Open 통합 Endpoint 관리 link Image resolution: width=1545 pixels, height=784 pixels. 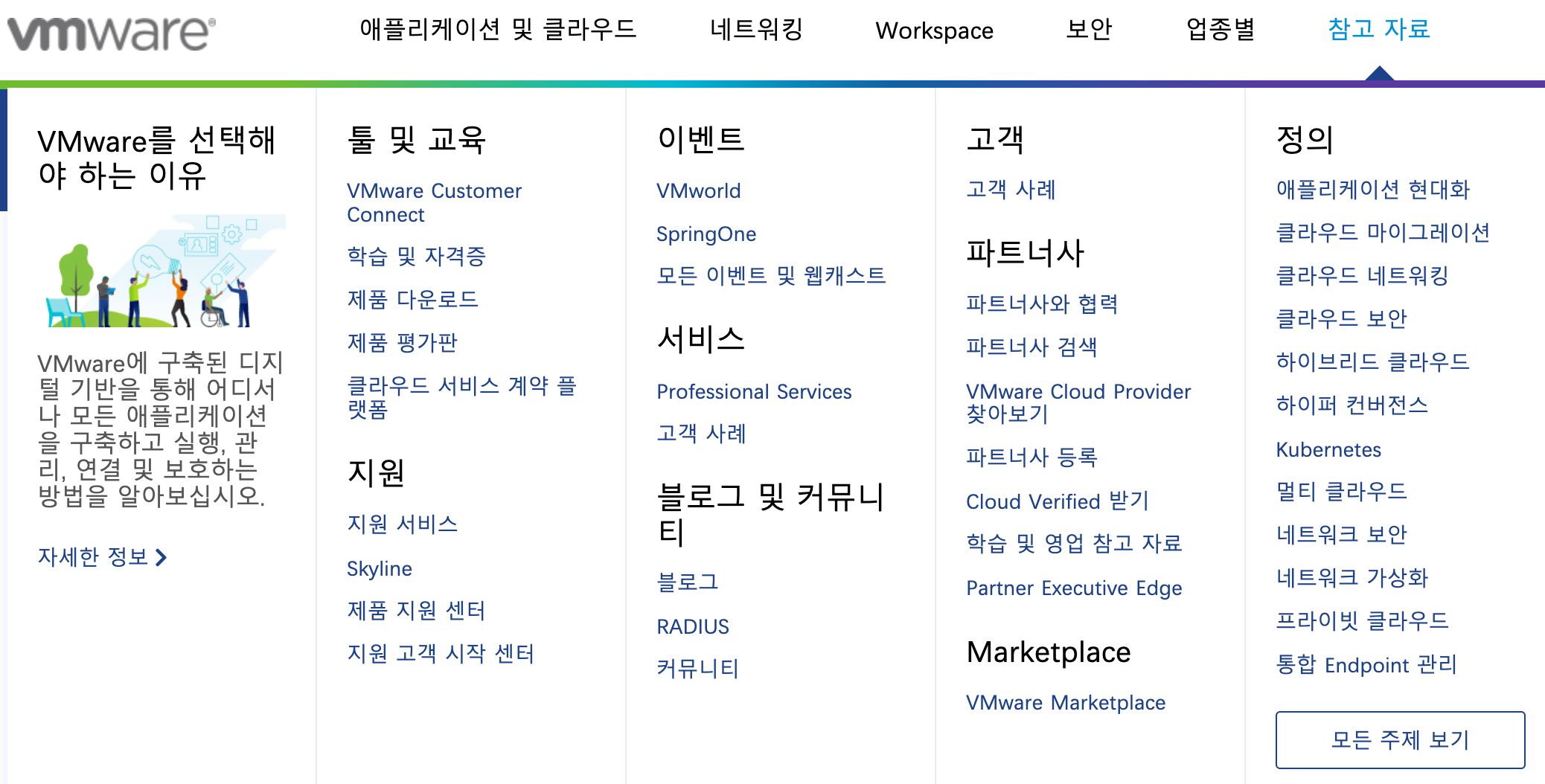[1366, 665]
